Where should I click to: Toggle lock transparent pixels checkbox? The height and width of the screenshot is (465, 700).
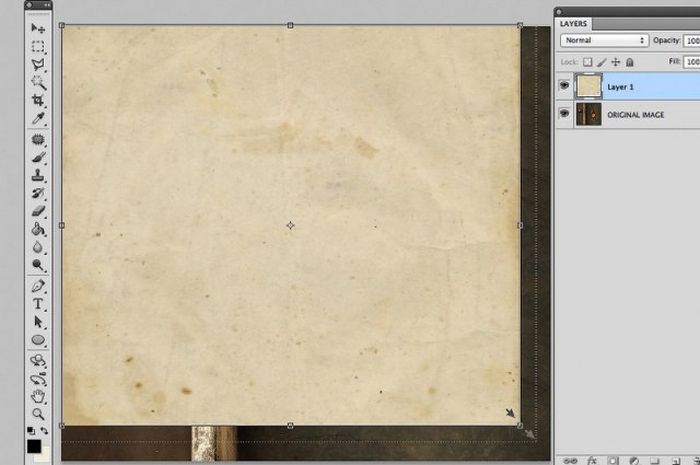tap(588, 62)
